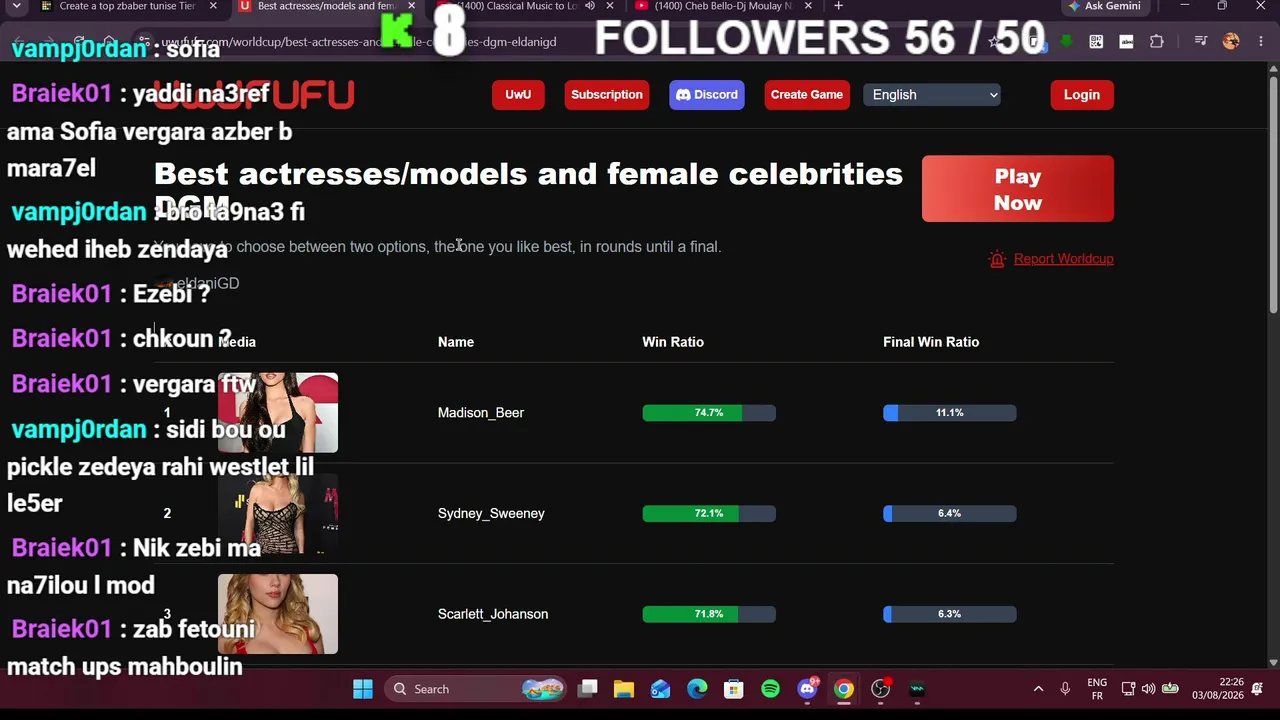The image size is (1280, 720).
Task: Click the URL address bar
Action: (x=570, y=42)
